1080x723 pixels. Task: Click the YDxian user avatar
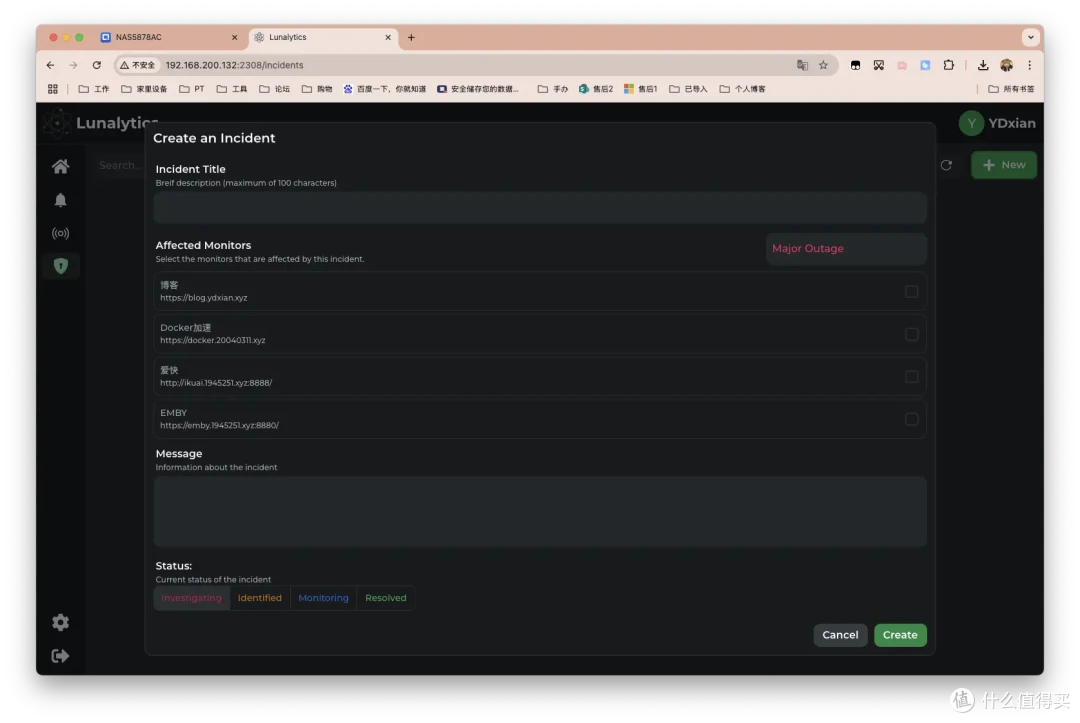click(x=971, y=123)
